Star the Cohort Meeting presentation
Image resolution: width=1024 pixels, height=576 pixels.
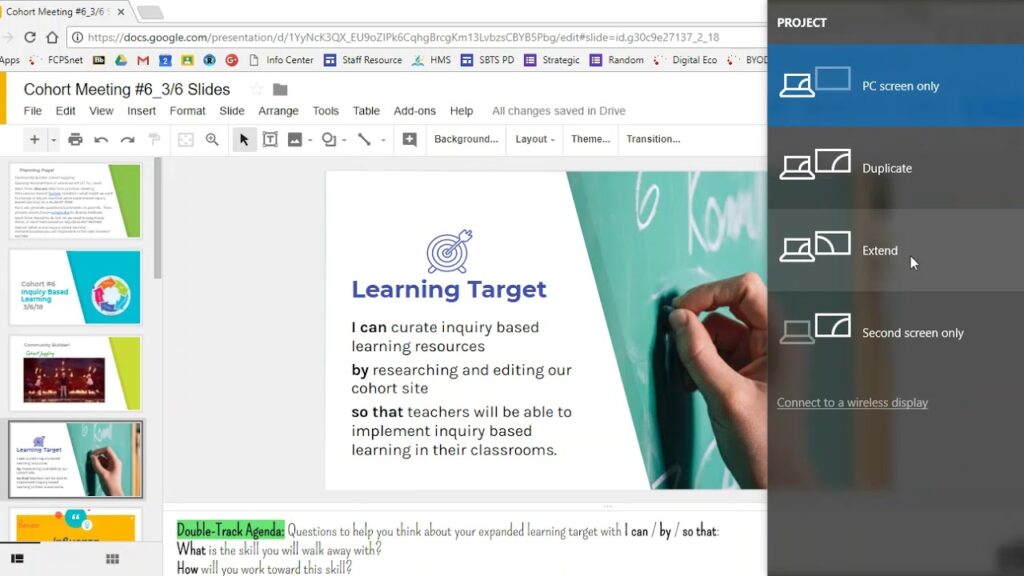(256, 90)
